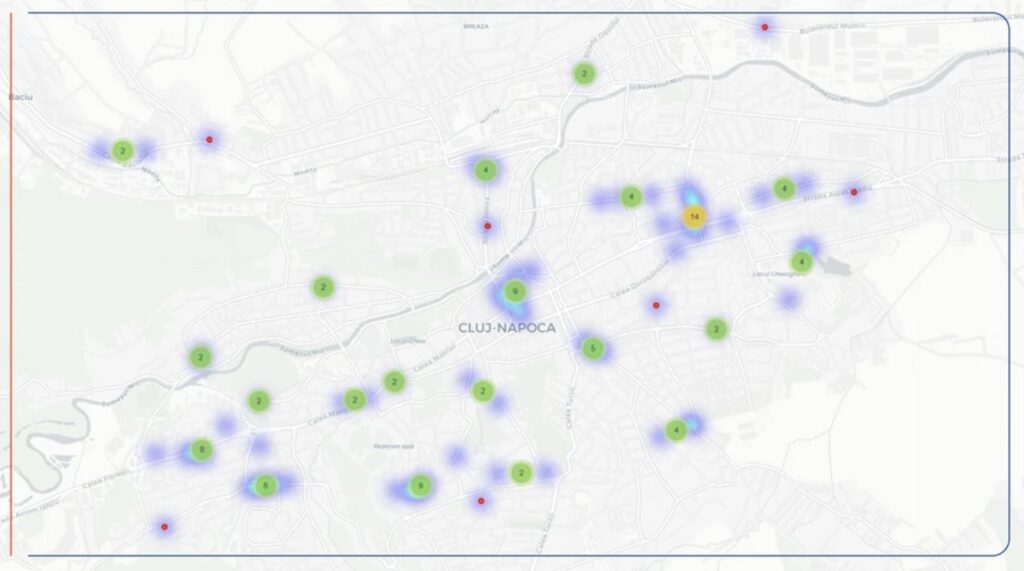The width and height of the screenshot is (1024, 571).
Task: Select the red point between the 5 and 14 clusters
Action: pos(656,305)
